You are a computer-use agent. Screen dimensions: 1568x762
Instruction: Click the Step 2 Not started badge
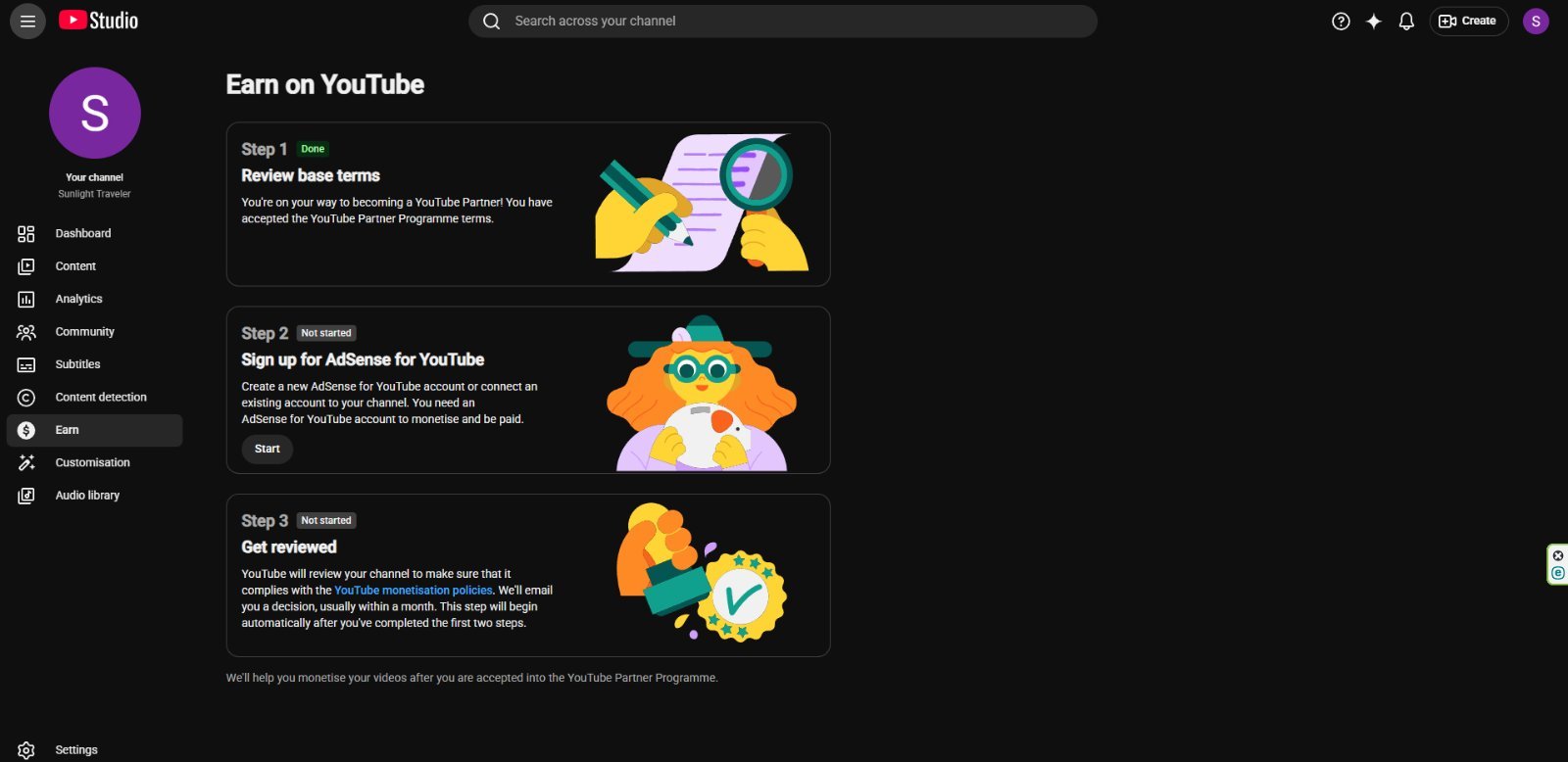(x=326, y=333)
